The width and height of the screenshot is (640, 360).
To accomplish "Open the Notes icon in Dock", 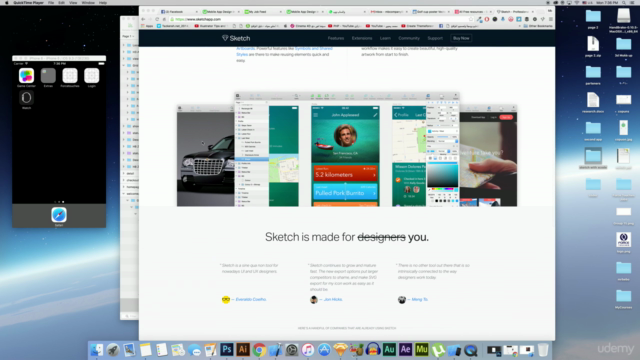I will [146, 350].
